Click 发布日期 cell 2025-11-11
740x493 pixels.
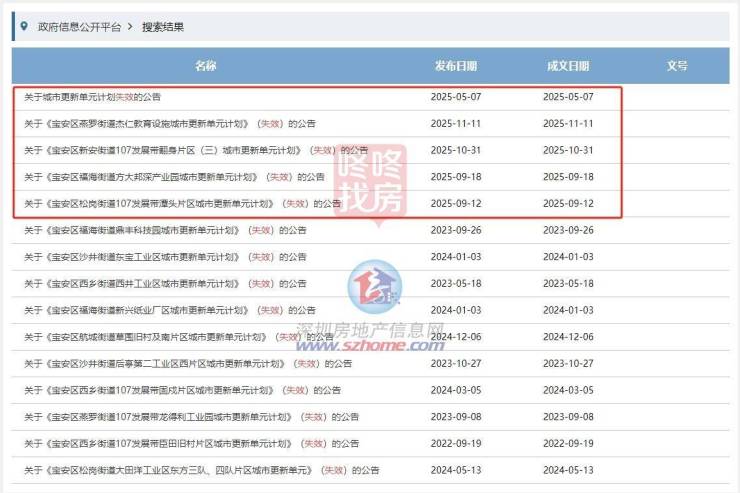tap(456, 124)
